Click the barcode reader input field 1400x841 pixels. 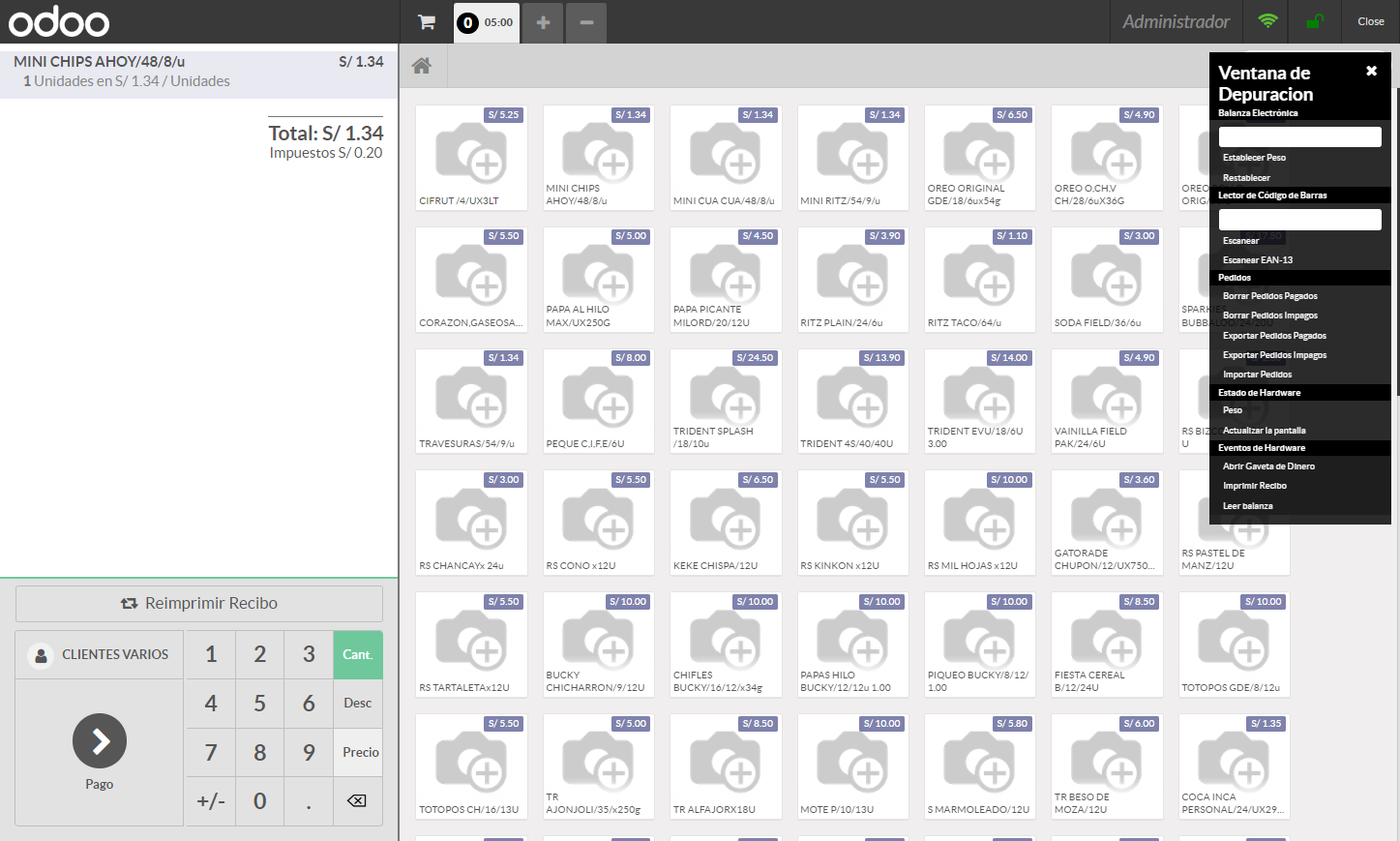pos(1299,220)
